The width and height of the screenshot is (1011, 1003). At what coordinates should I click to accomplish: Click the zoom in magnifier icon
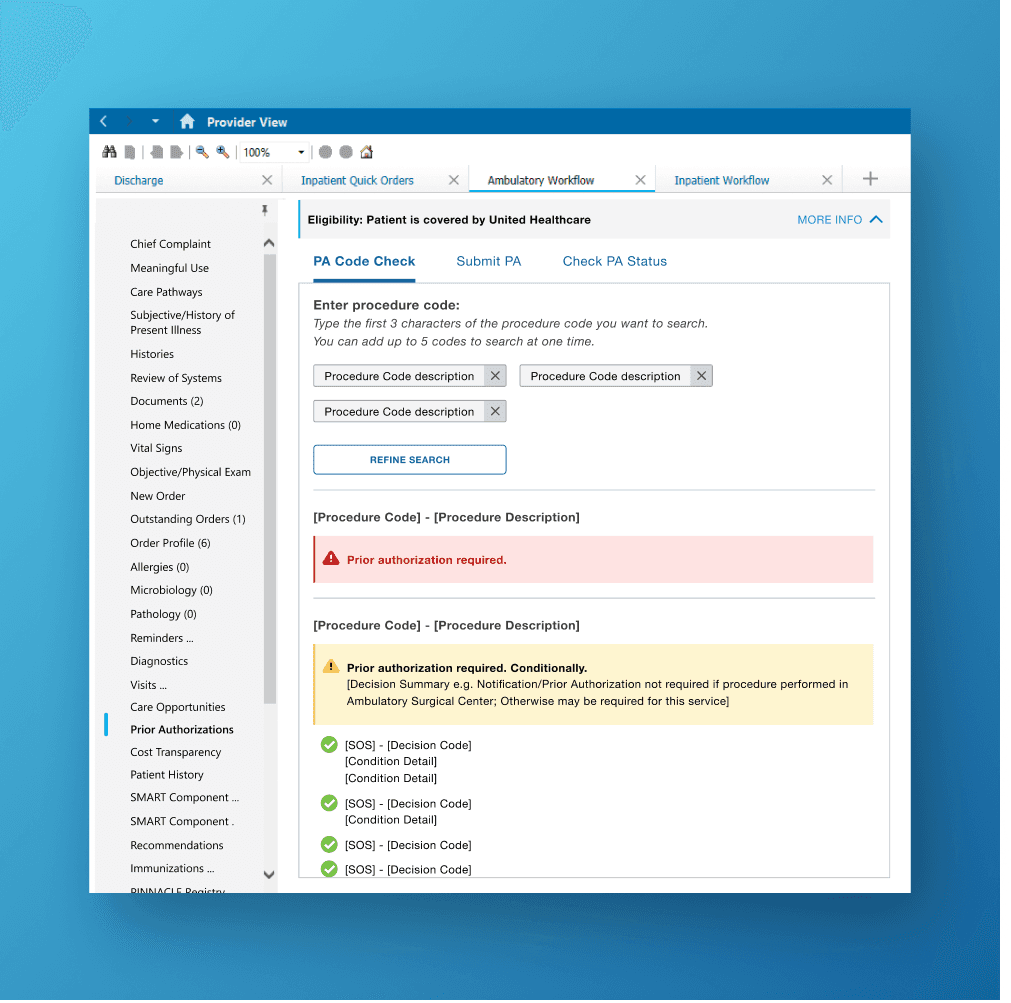pos(222,151)
